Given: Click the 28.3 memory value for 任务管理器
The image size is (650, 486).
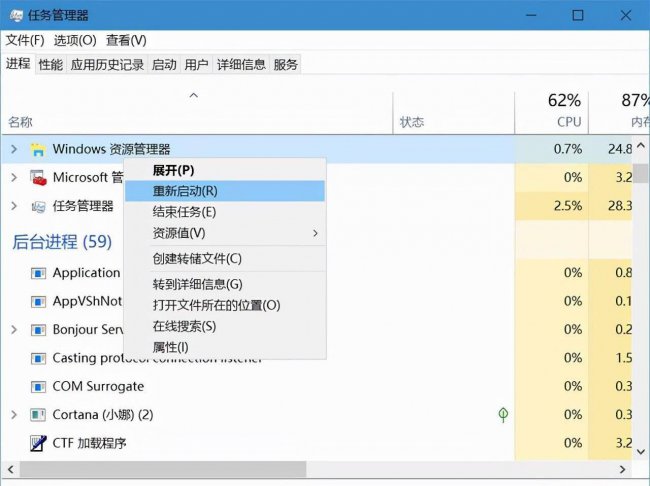Looking at the screenshot, I should [x=620, y=206].
